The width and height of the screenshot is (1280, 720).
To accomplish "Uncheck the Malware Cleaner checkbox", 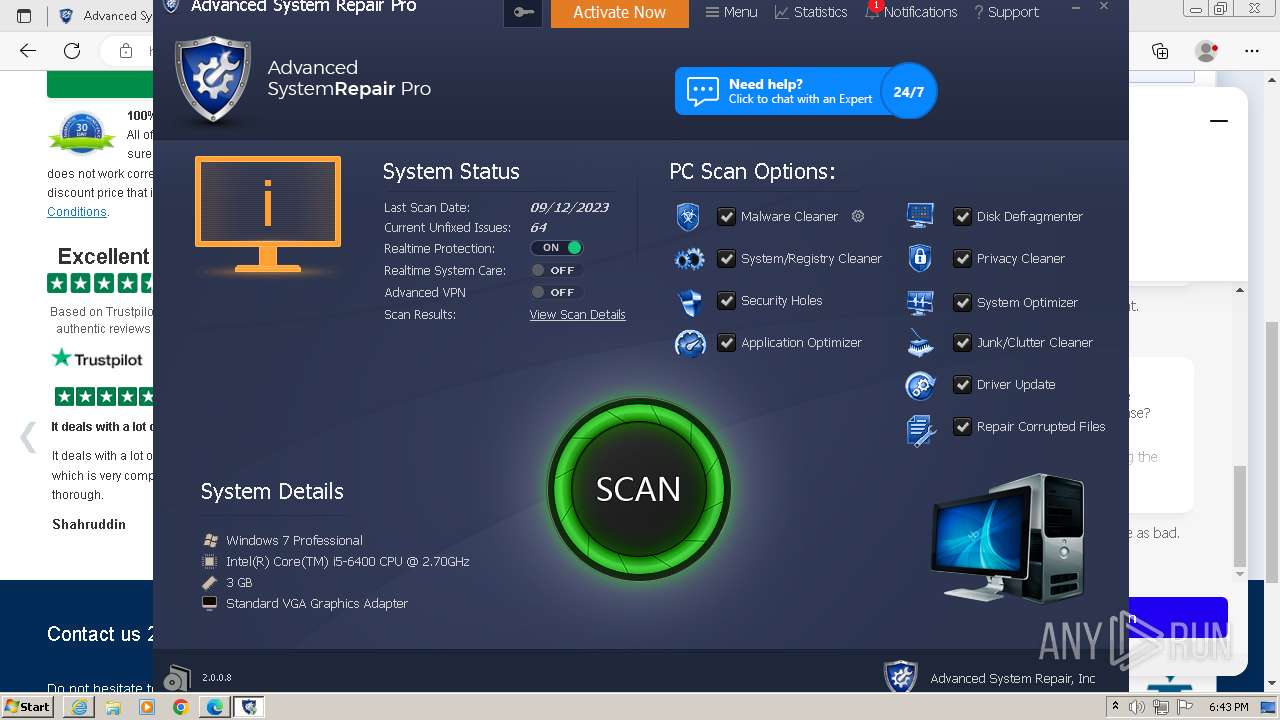I will tap(726, 216).
